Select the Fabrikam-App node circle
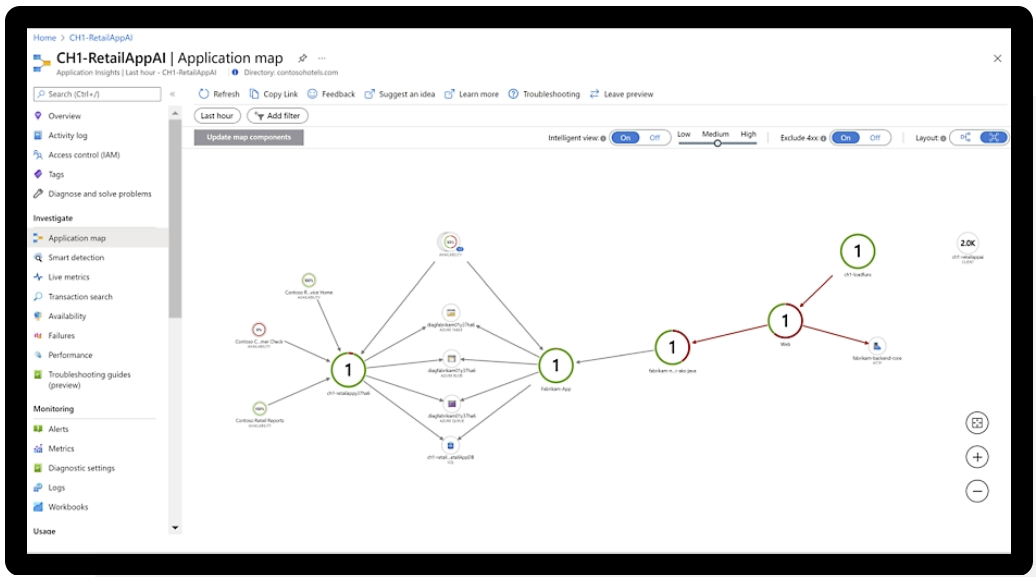Image resolution: width=1036 pixels, height=577 pixels. [x=556, y=365]
